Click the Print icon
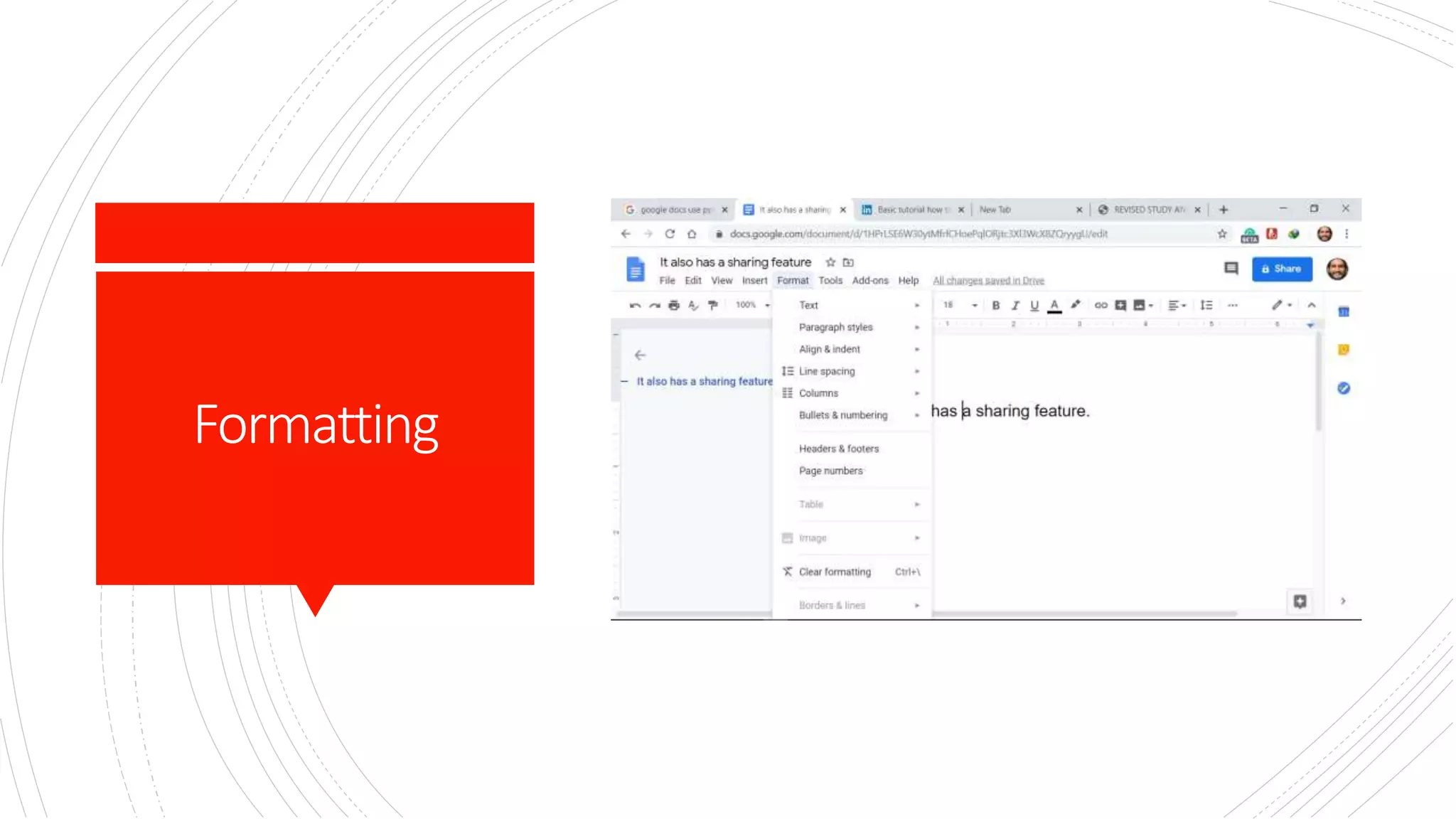This screenshot has height=819, width=1456. click(x=673, y=306)
